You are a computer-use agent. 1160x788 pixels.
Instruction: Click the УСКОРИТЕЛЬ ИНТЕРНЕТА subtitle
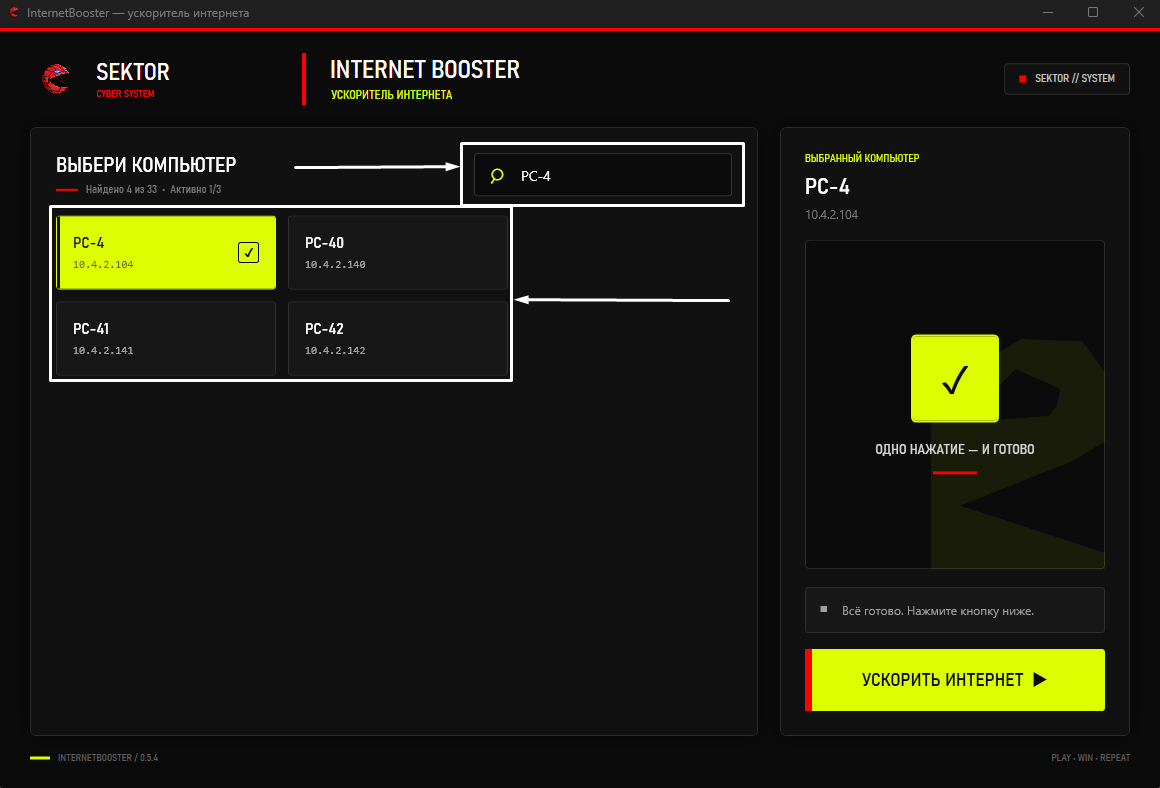click(x=391, y=95)
